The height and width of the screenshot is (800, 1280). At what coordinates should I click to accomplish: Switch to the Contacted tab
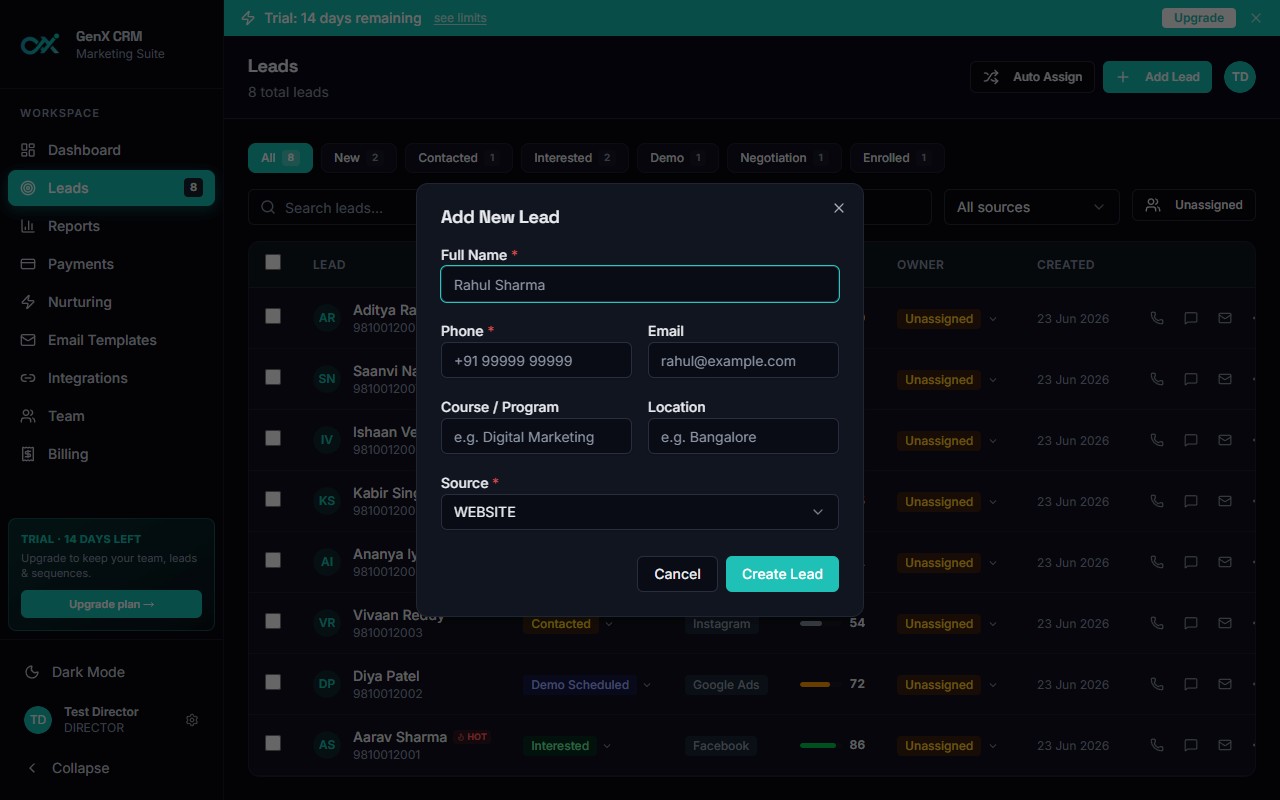click(x=459, y=158)
